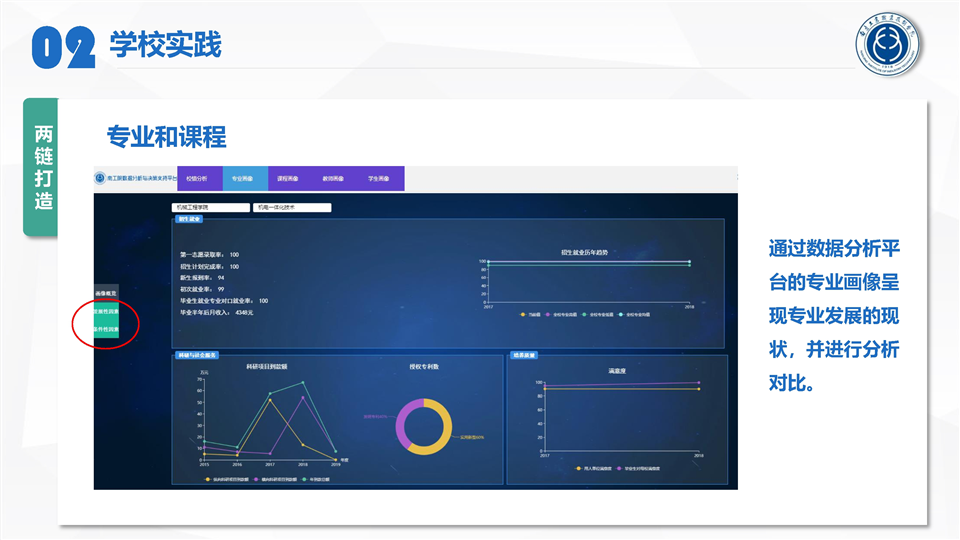Click the purple 2018 endpoint in the 满意度 chart
Viewport: 960px width, 540px height.
click(x=699, y=383)
